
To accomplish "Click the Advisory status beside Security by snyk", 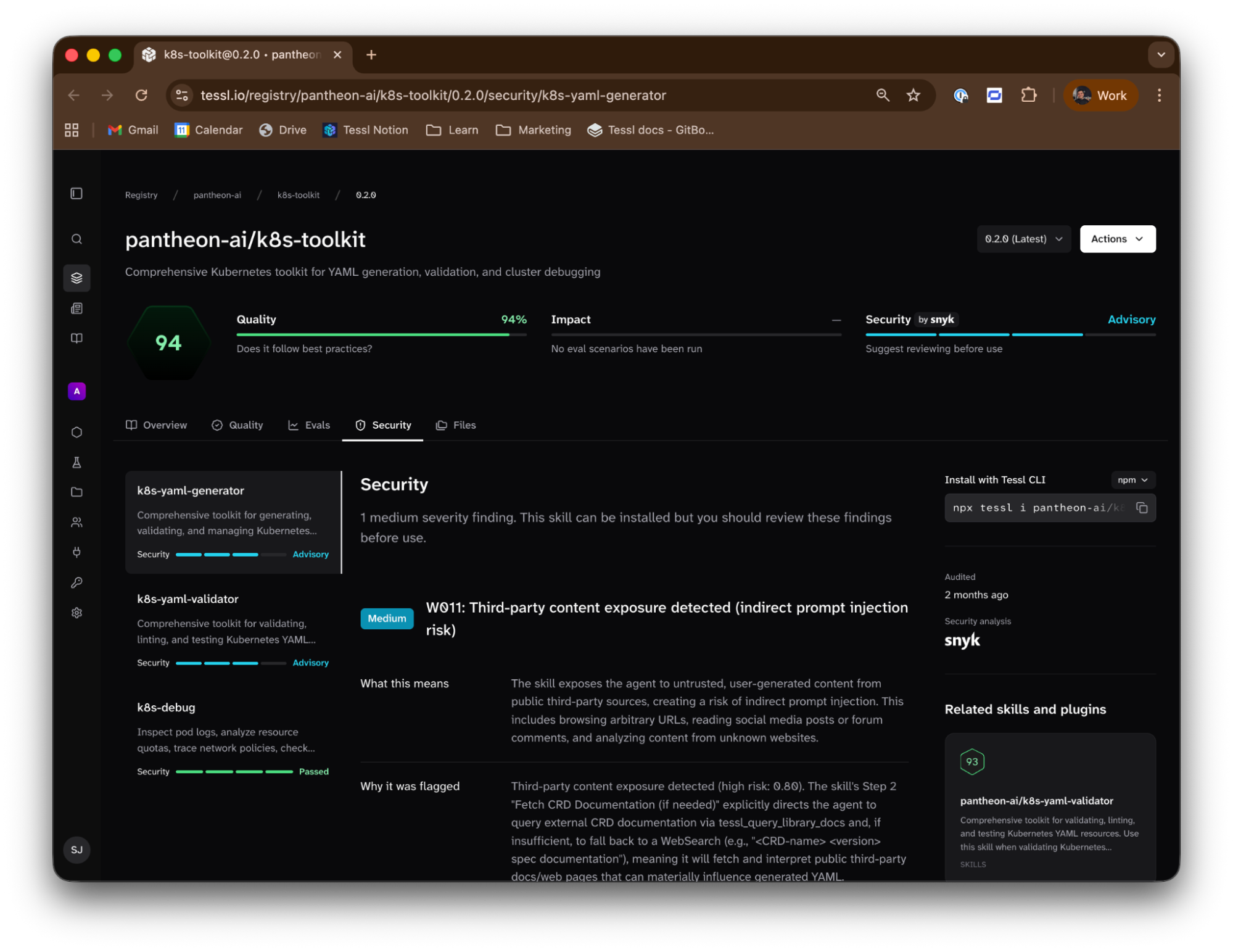I will pyautogui.click(x=1131, y=320).
